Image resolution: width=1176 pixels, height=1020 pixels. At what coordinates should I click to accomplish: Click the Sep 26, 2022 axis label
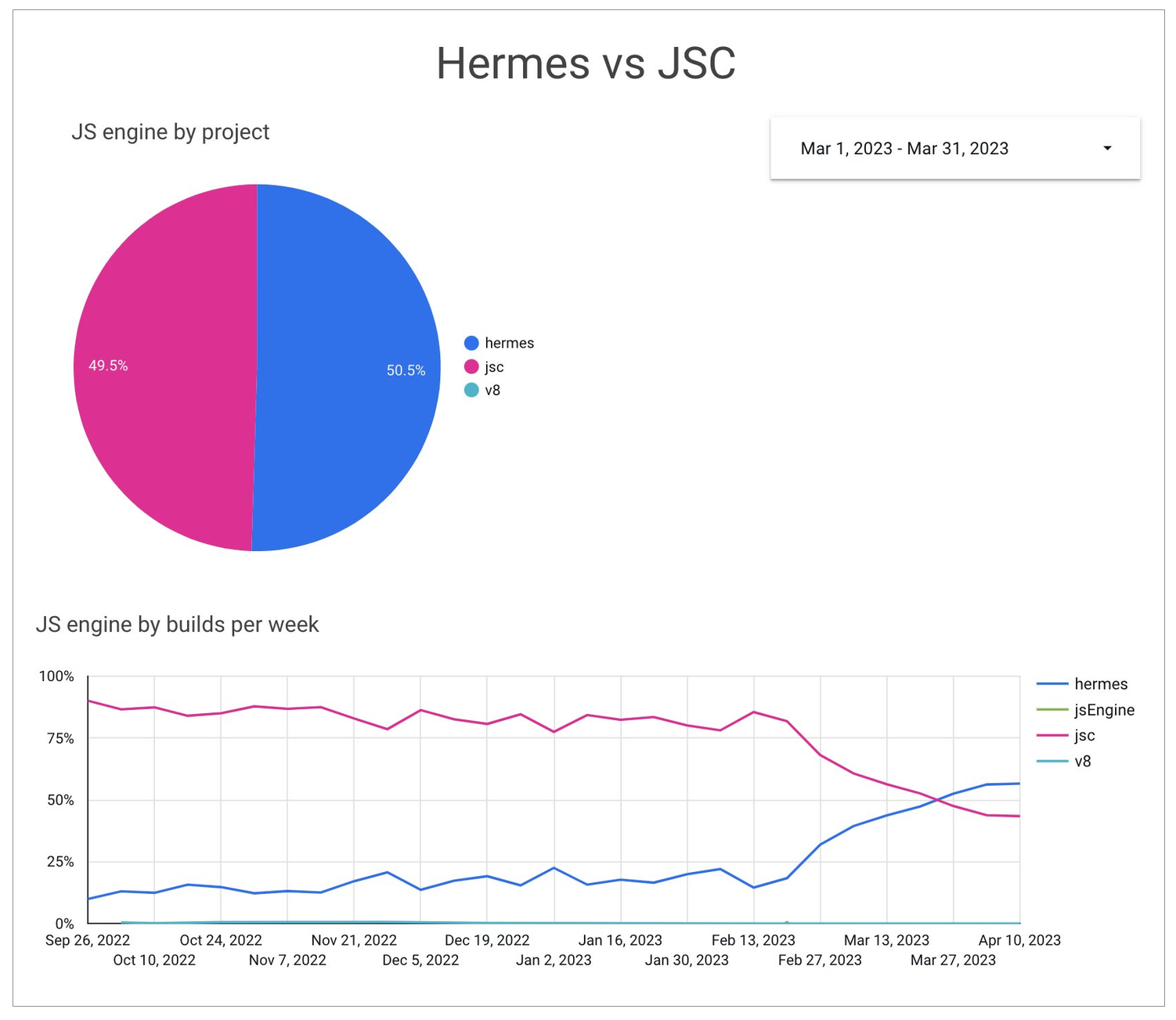click(88, 940)
